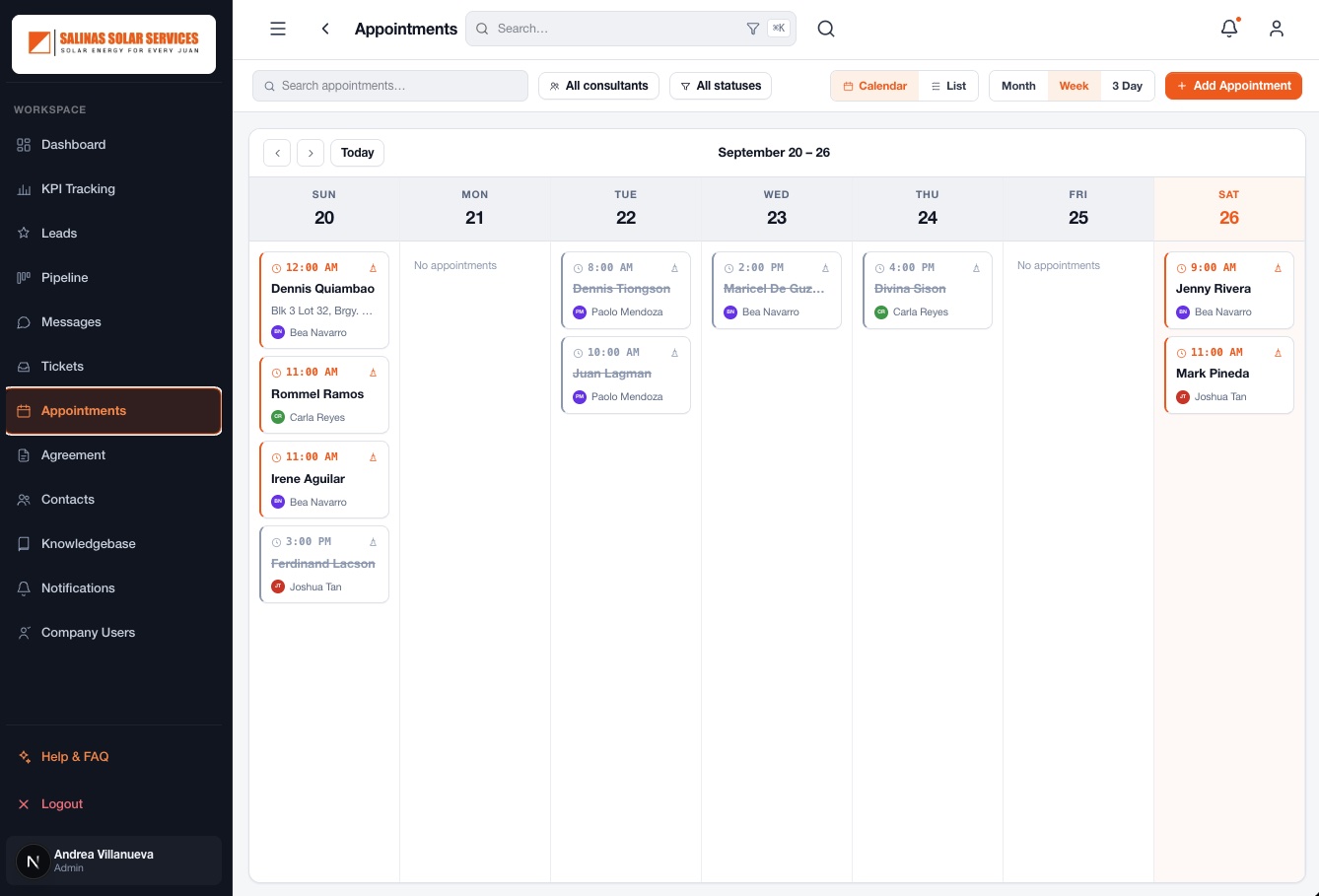Screen dimensions: 1319x896
Task: Open Contacts in the sidebar
Action: click(x=113, y=500)
